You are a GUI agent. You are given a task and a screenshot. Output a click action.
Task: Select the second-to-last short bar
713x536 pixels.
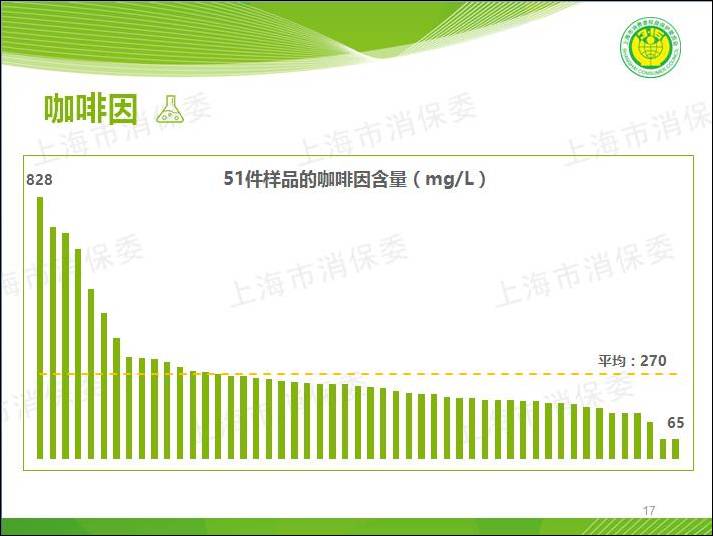pyautogui.click(x=663, y=449)
